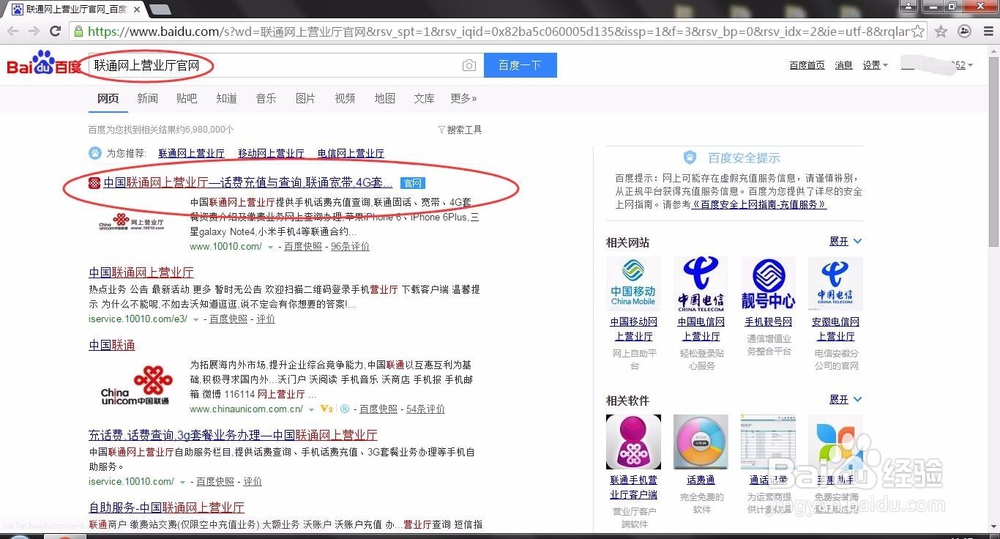1000x539 pixels.
Task: Click the star icon beside address bar
Action: point(941,31)
